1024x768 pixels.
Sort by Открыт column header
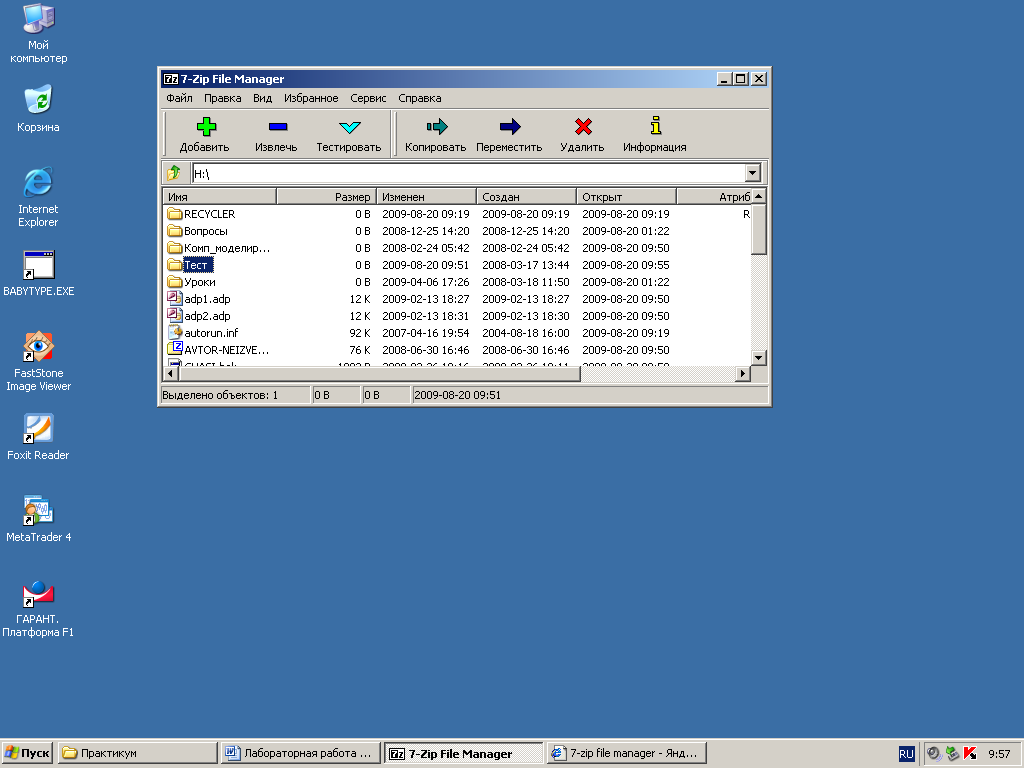click(626, 197)
